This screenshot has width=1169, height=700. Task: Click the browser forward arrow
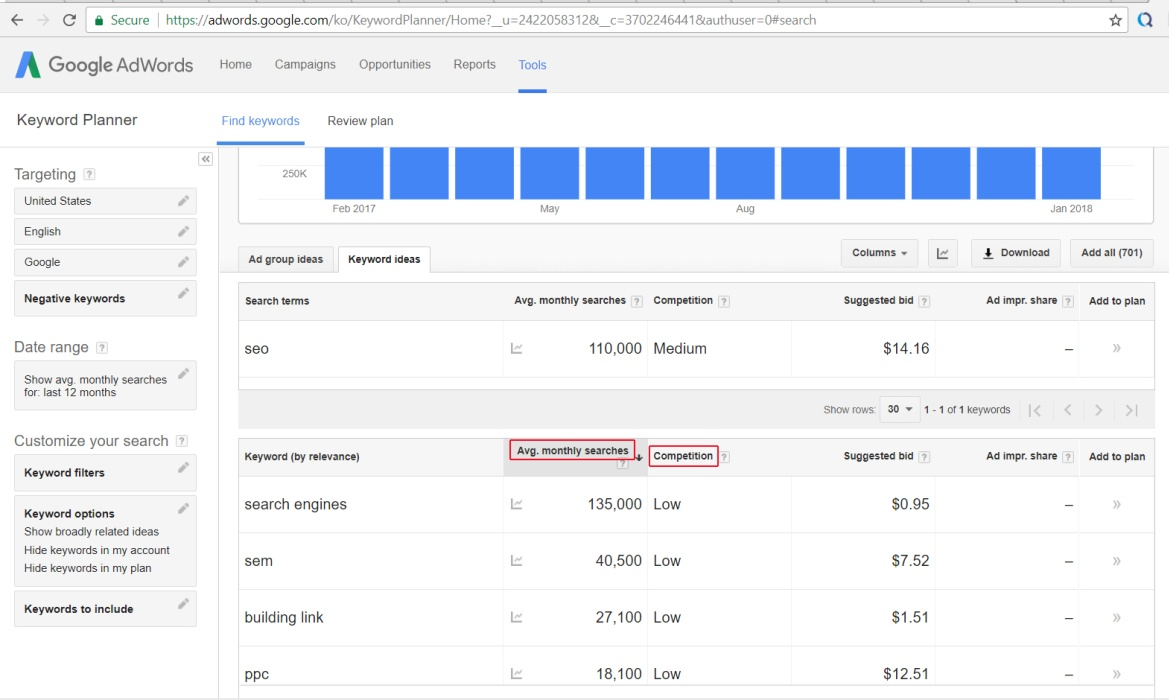point(43,20)
